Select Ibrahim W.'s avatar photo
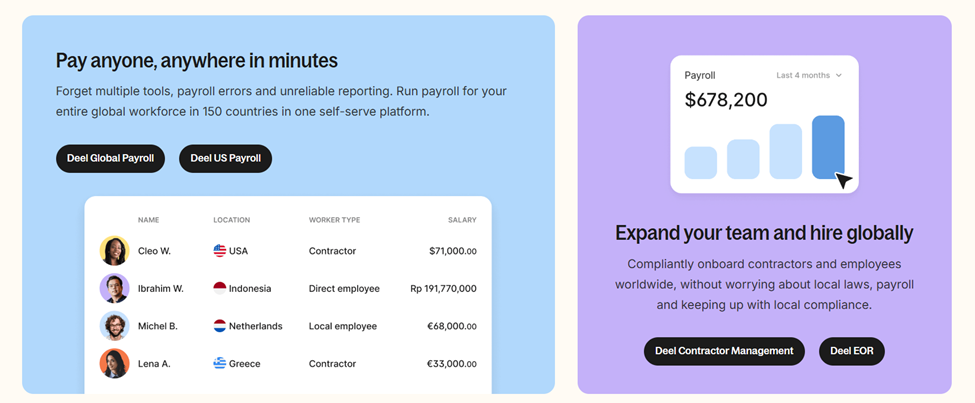Image resolution: width=975 pixels, height=403 pixels. (x=114, y=289)
